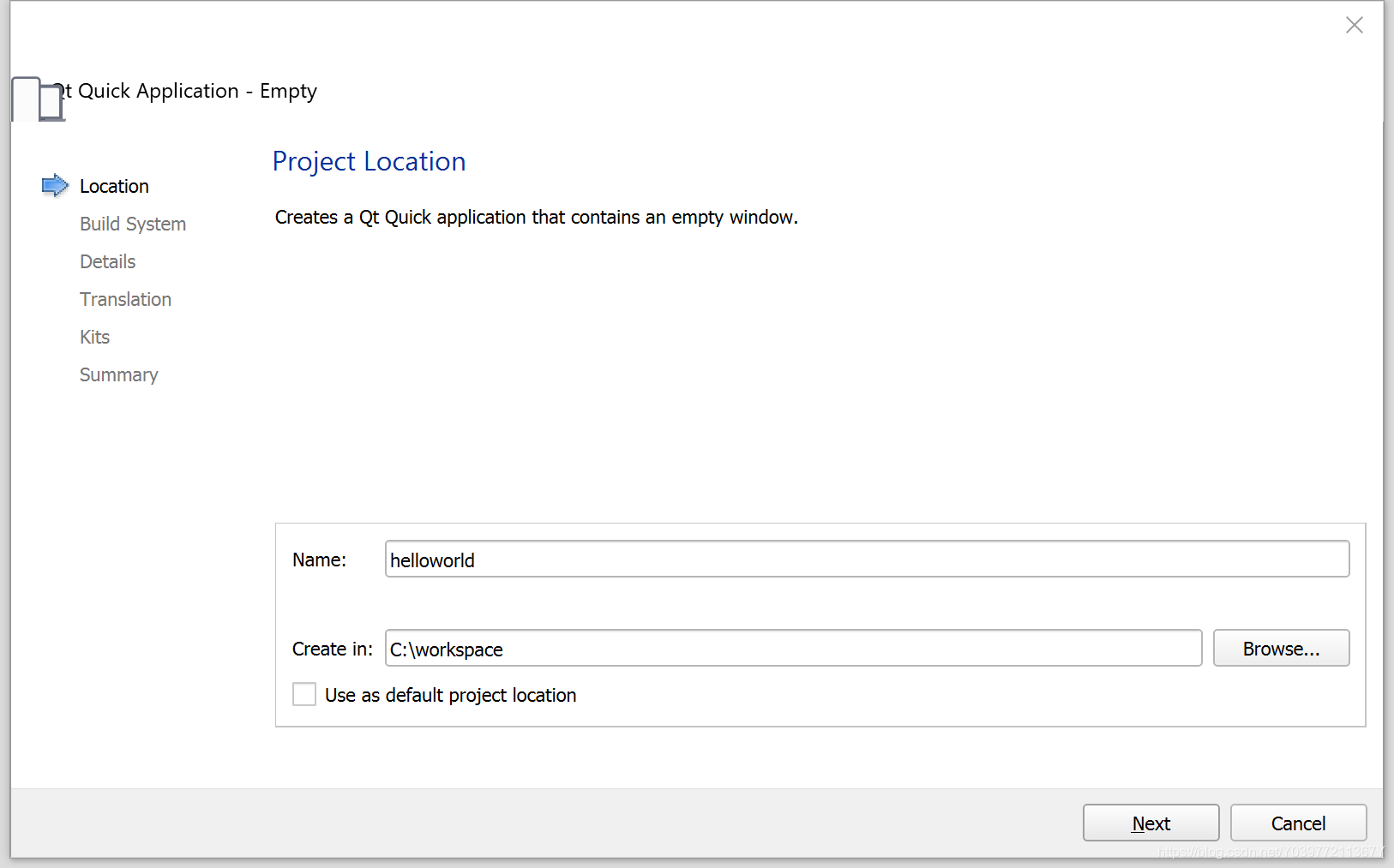Screen dimensions: 1394x868
Task: Enable 'Use as default project location' checkbox
Action: [x=304, y=694]
